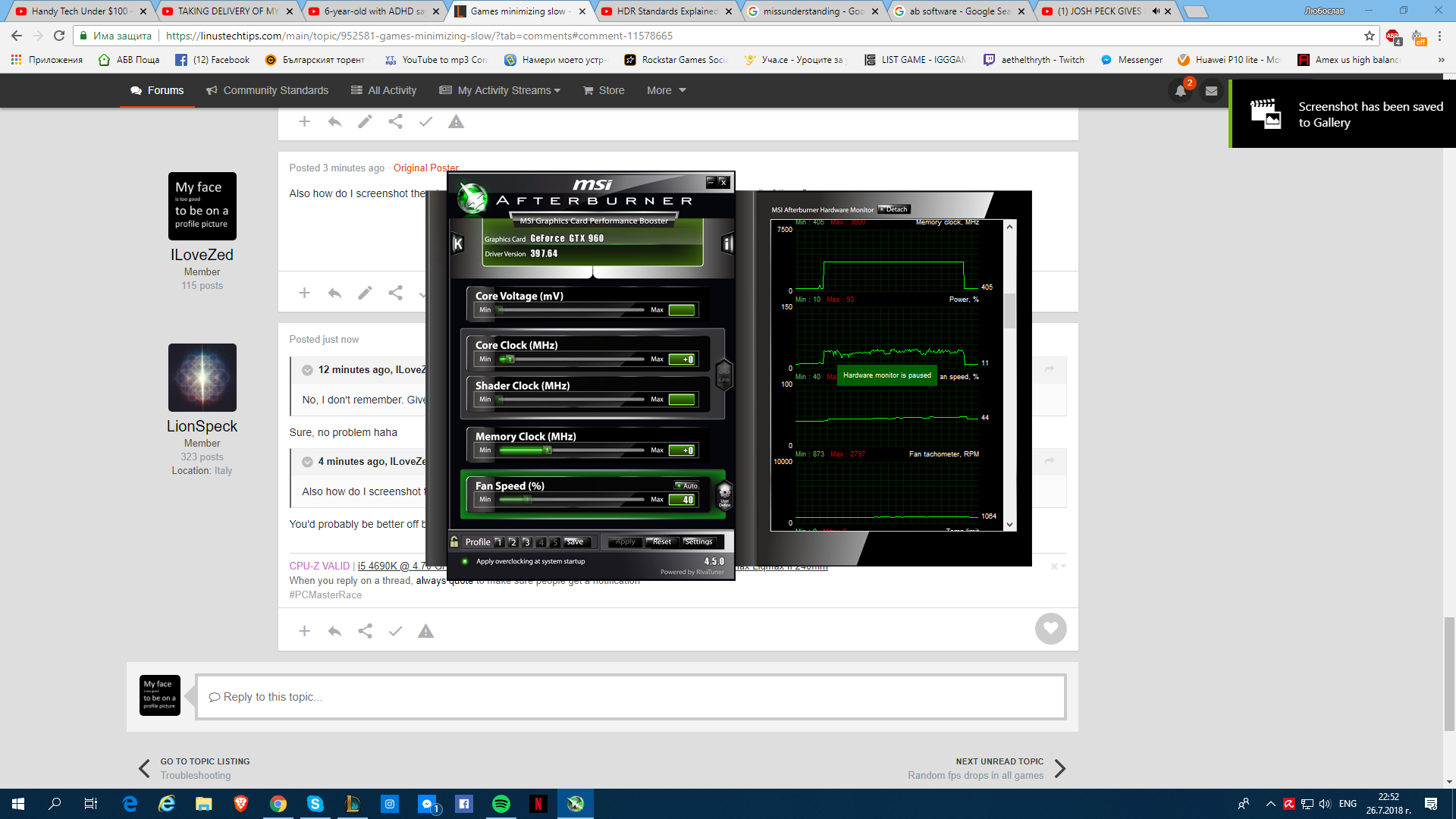Click the Chrome address bar URL
Viewport: 1456px width, 819px height.
pyautogui.click(x=419, y=36)
